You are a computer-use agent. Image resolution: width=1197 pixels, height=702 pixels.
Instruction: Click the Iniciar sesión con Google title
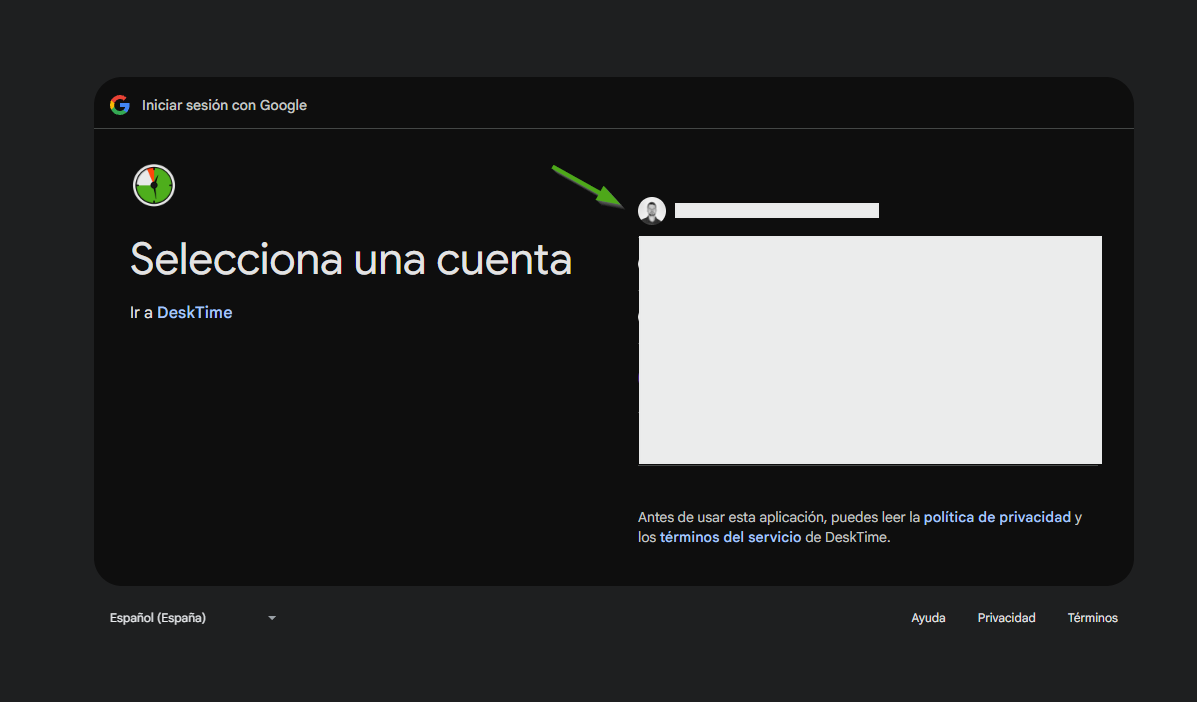tap(224, 105)
